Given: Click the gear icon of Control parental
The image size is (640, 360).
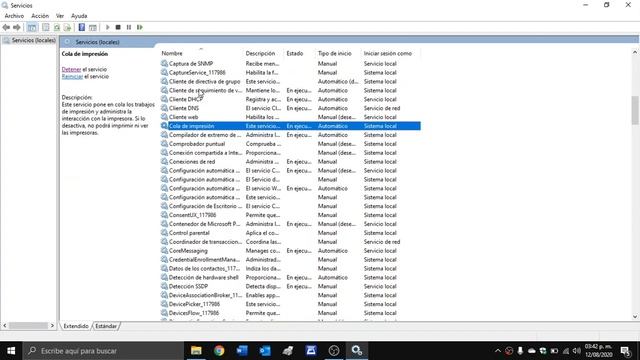Looking at the screenshot, I should pos(164,233).
